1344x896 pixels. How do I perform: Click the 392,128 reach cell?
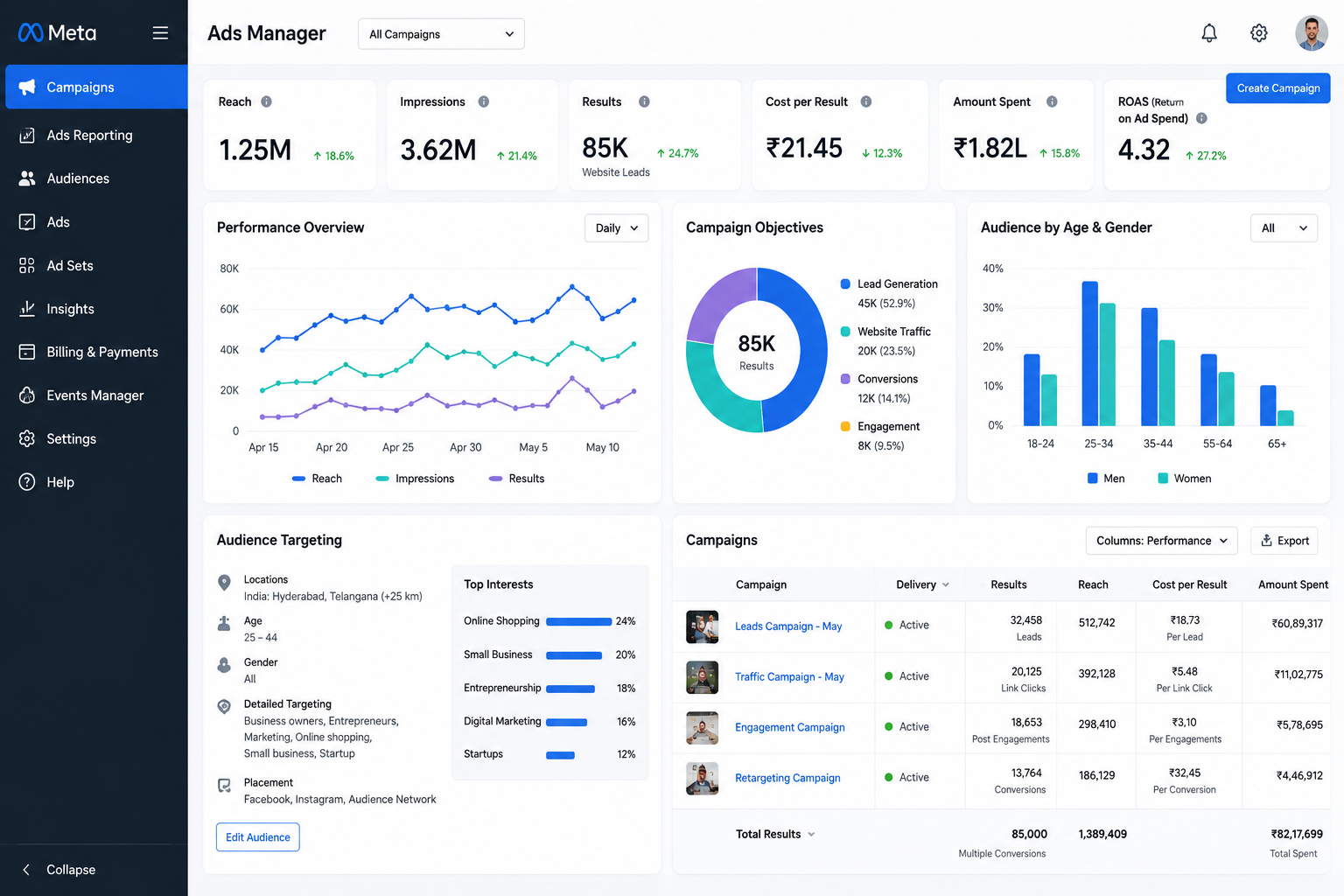[1097, 675]
